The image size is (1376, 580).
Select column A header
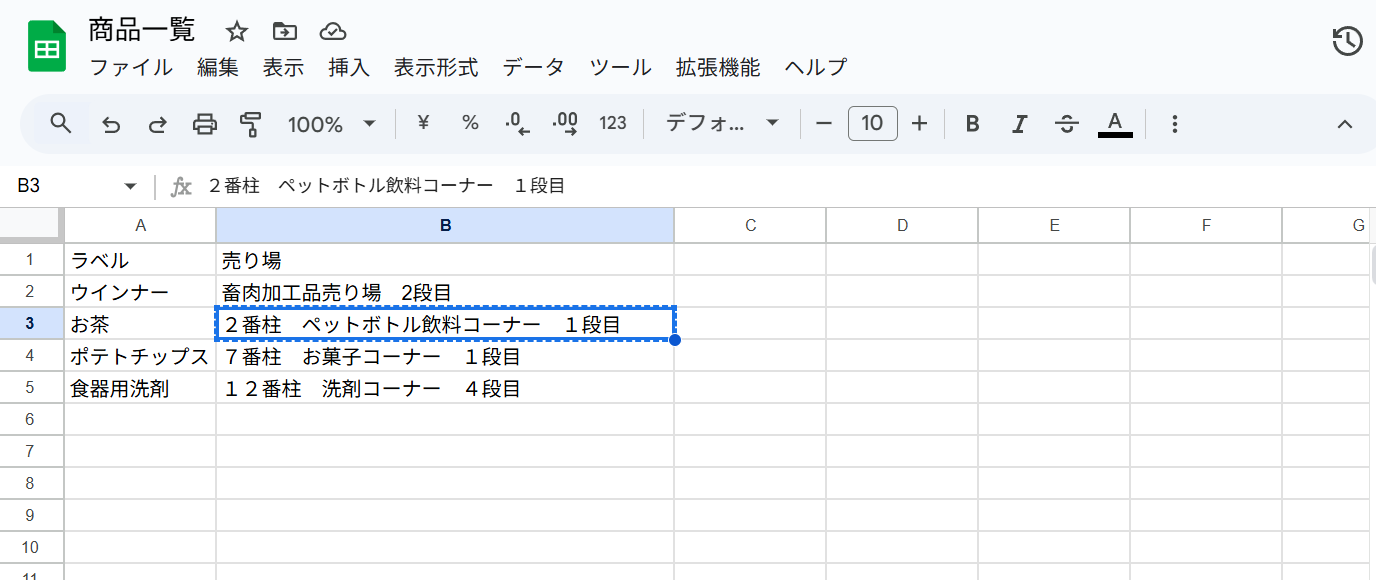click(140, 226)
